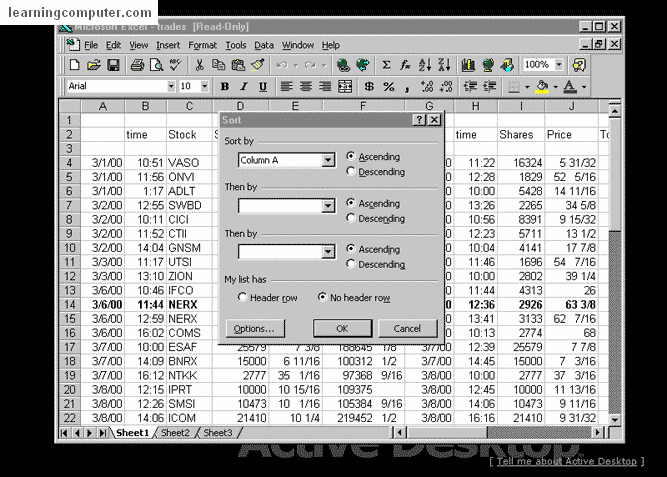Apply Currency style dollar icon
Image resolution: width=667 pixels, height=477 pixels.
point(369,87)
